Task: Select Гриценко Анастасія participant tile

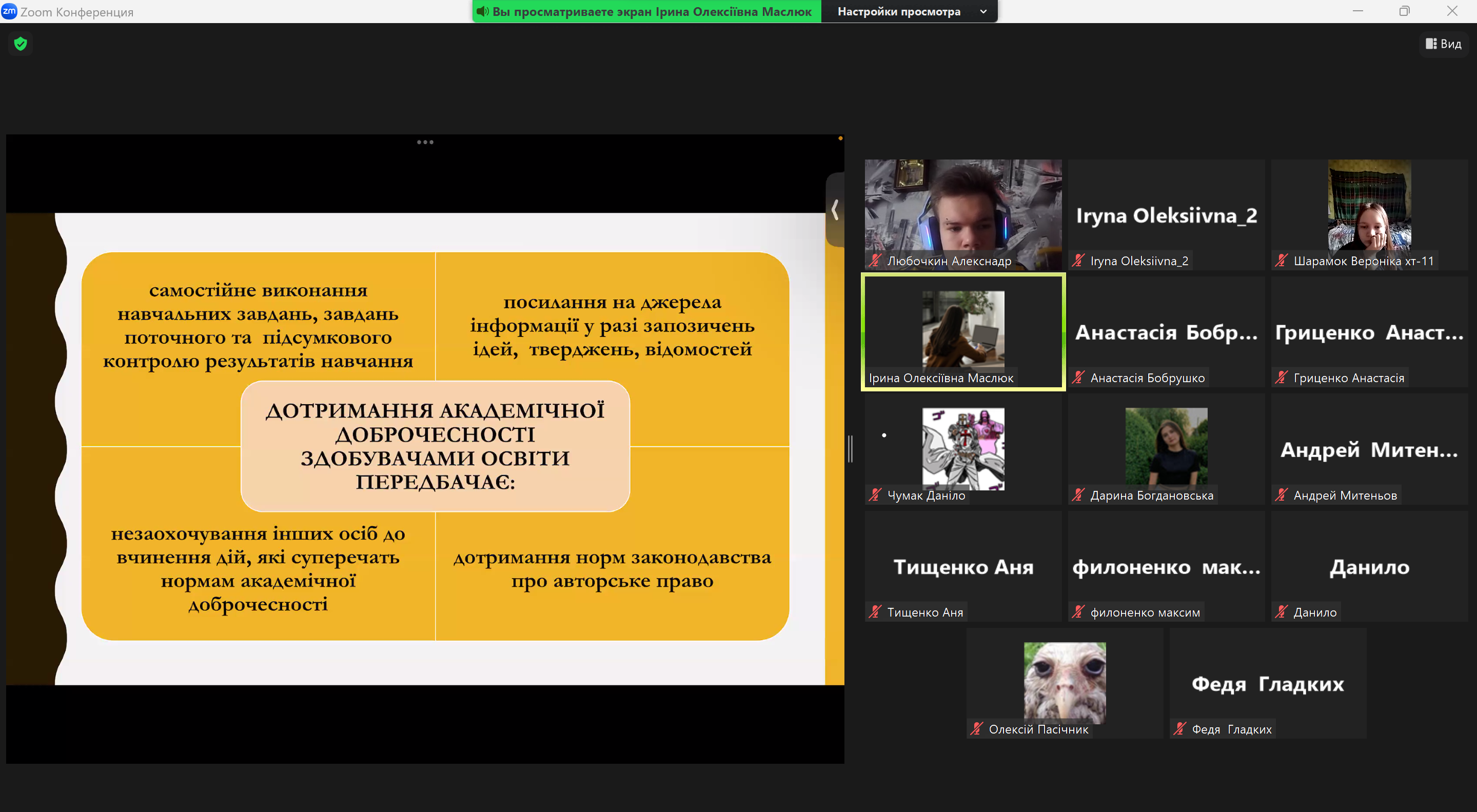Action: [x=1369, y=332]
